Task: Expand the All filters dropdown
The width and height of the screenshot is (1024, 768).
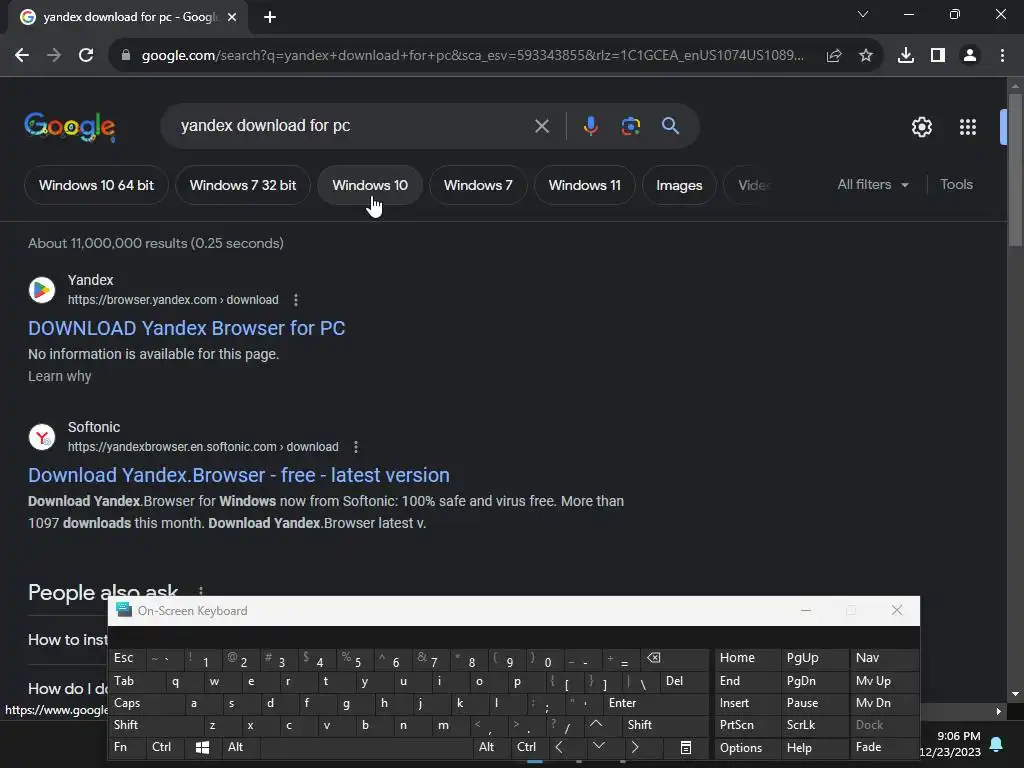Action: (873, 185)
